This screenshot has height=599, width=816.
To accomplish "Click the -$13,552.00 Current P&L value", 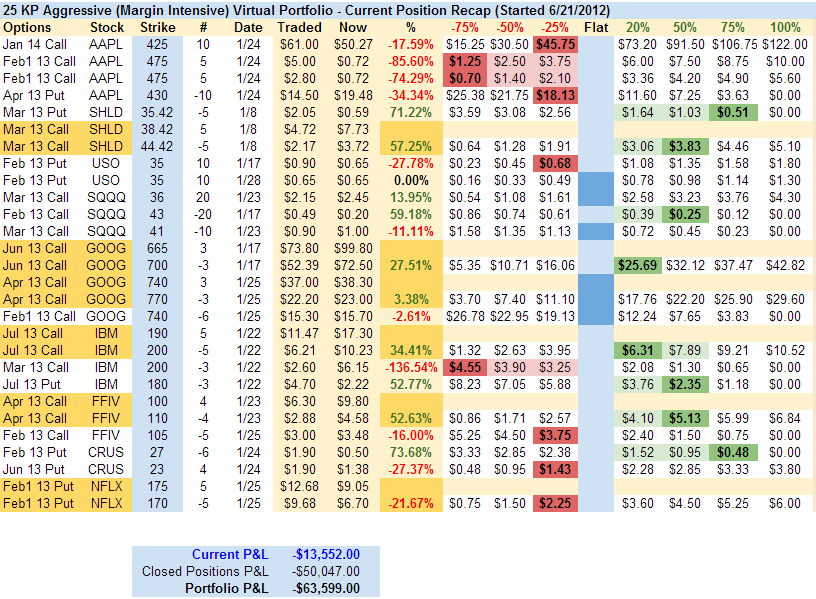I will (x=327, y=553).
